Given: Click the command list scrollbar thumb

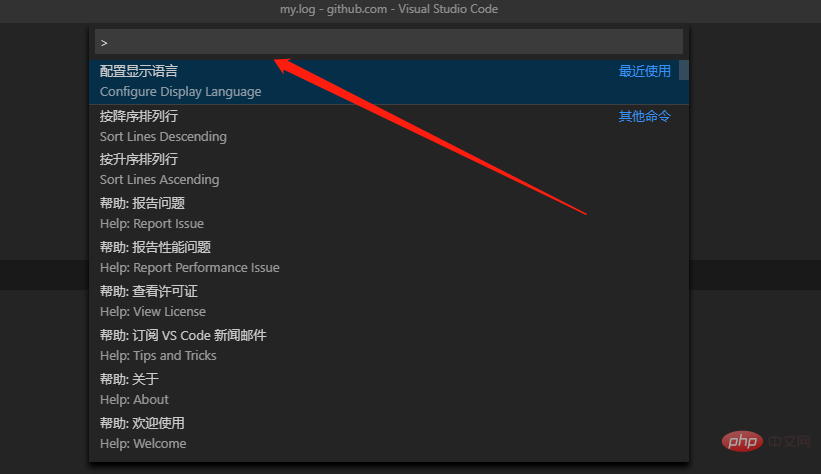Looking at the screenshot, I should [x=684, y=70].
